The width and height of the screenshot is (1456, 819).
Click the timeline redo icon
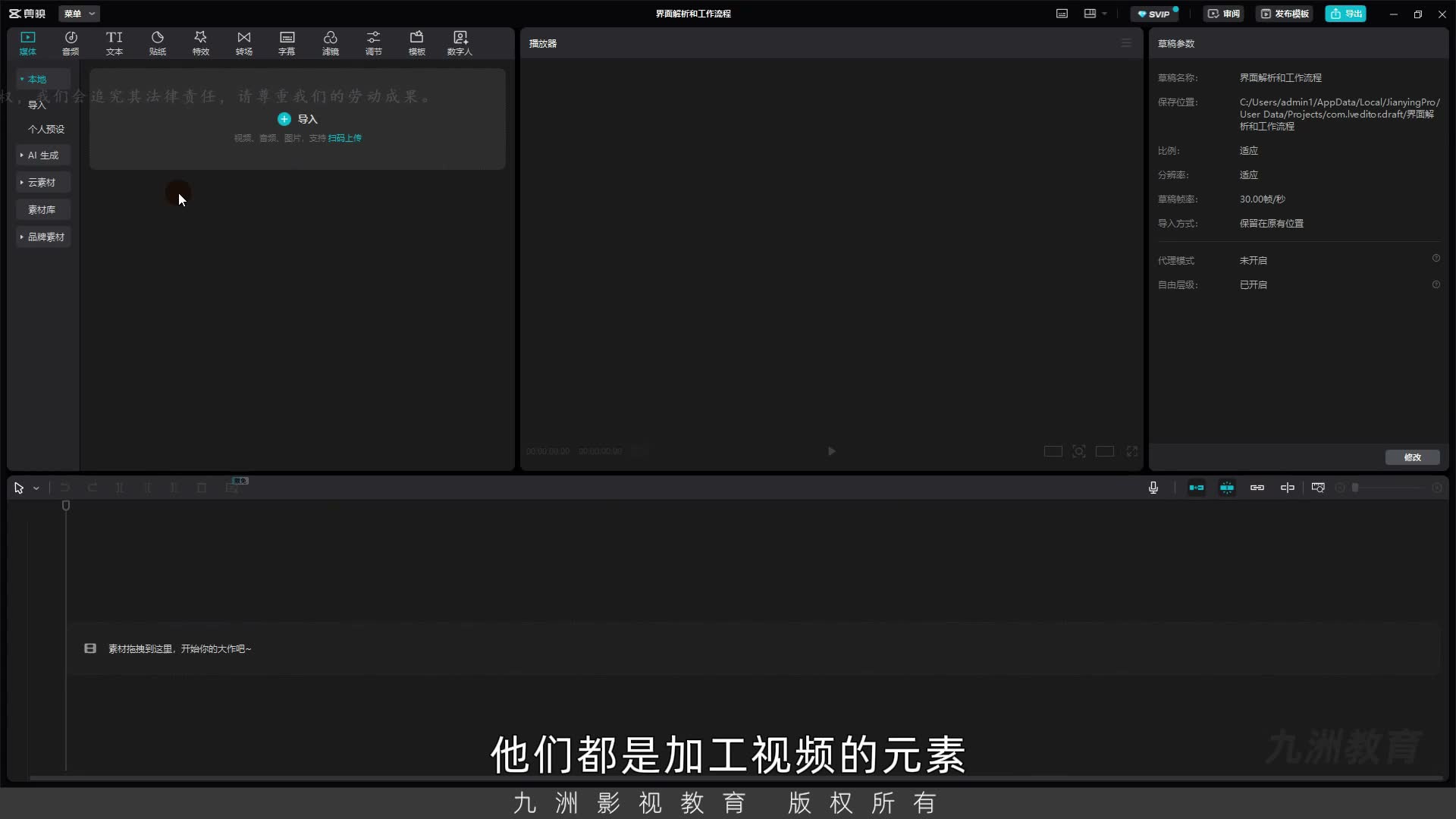pyautogui.click(x=93, y=488)
